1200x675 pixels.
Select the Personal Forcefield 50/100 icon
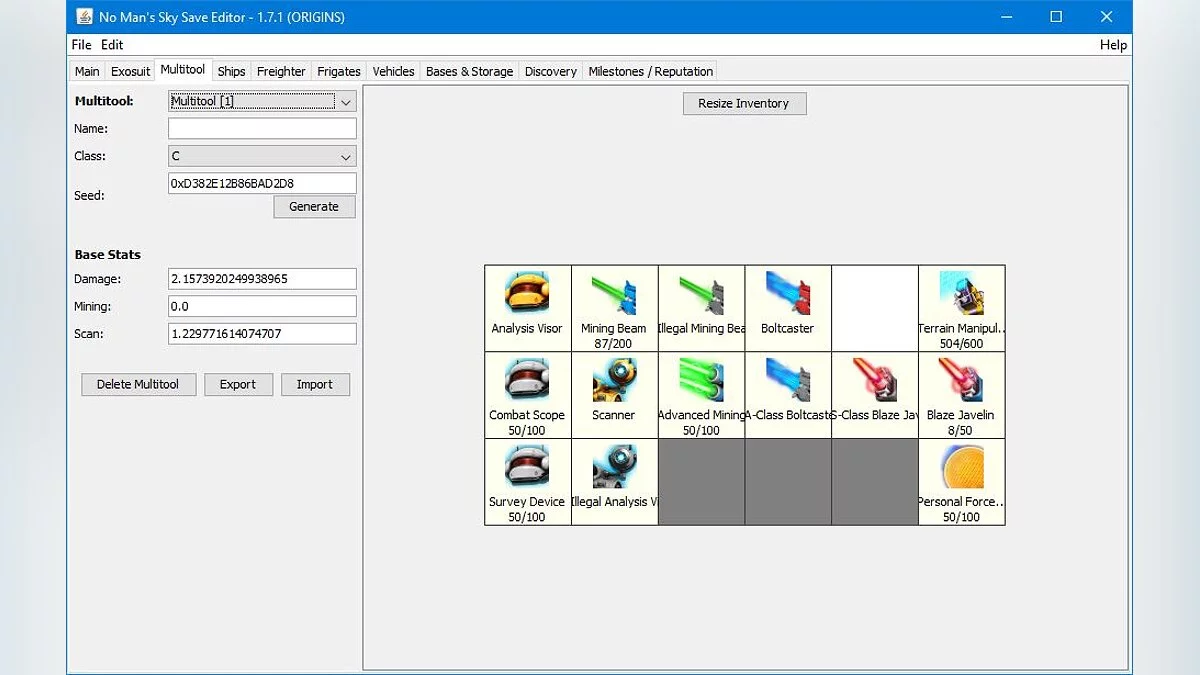pyautogui.click(x=962, y=468)
